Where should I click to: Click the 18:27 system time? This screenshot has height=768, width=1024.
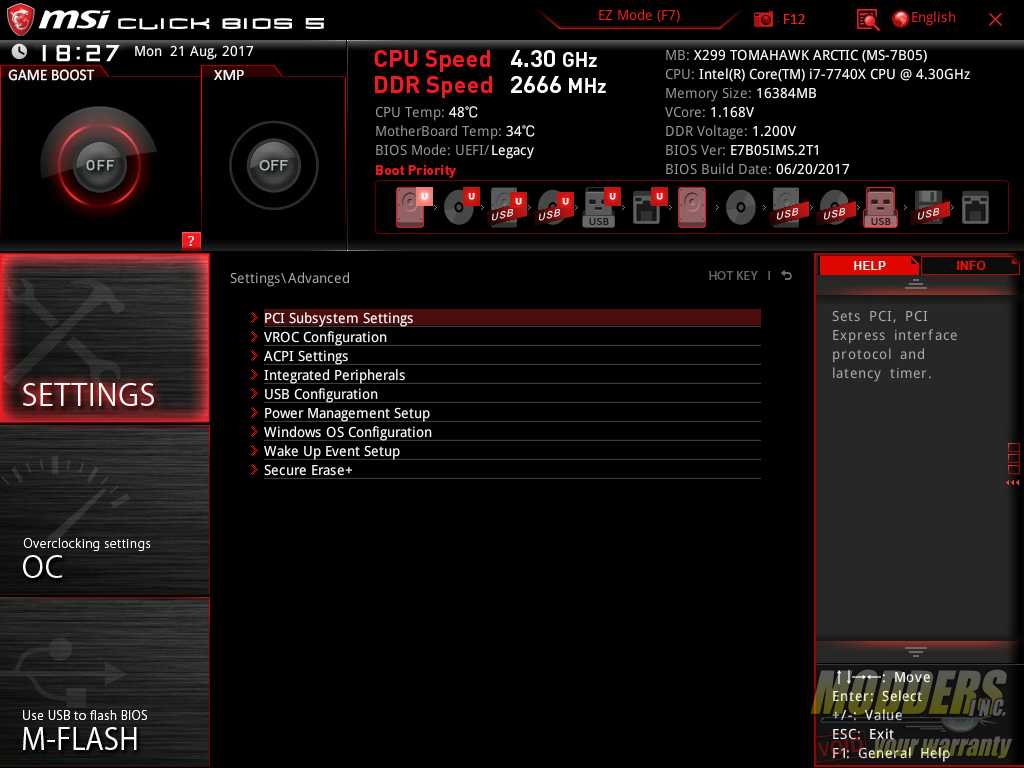click(80, 52)
